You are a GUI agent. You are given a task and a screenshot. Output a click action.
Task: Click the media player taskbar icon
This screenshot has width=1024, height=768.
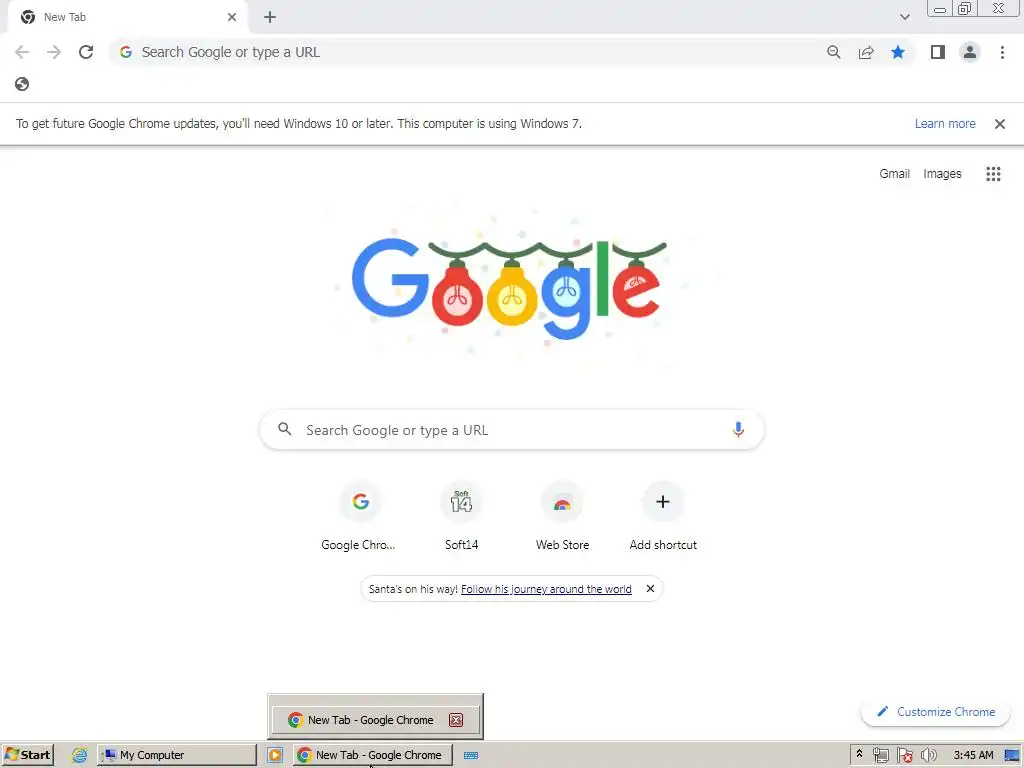(x=275, y=755)
